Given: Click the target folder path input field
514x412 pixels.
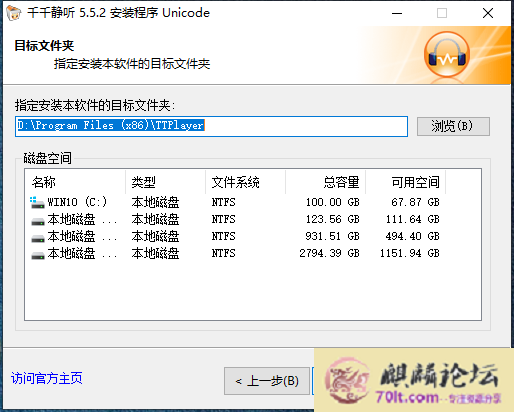Looking at the screenshot, I should [211, 126].
